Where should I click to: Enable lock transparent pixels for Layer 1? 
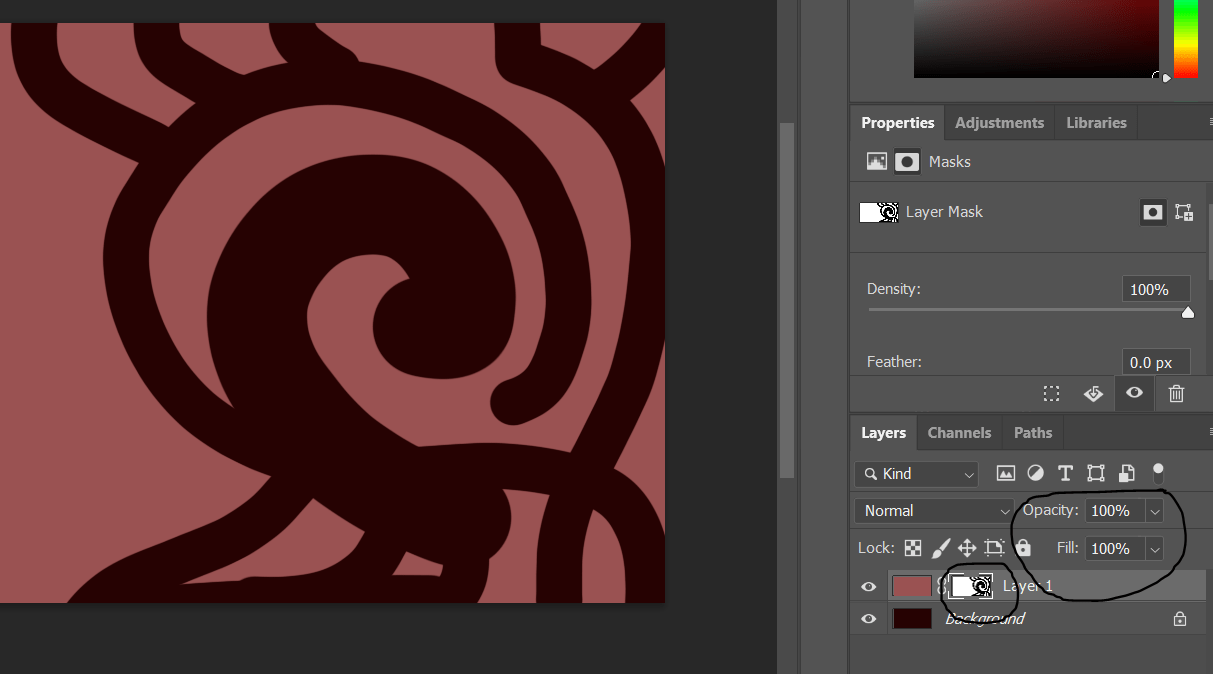point(911,548)
